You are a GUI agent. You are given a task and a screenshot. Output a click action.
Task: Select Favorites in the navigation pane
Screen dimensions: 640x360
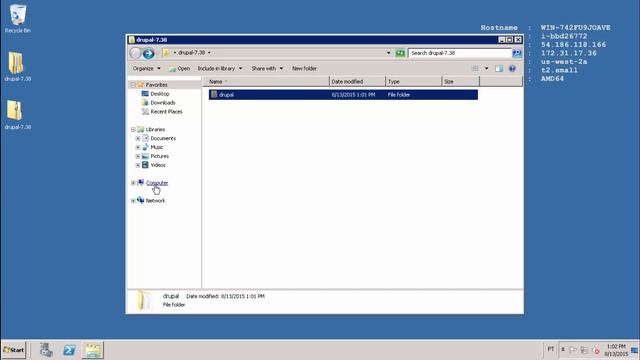pos(156,85)
